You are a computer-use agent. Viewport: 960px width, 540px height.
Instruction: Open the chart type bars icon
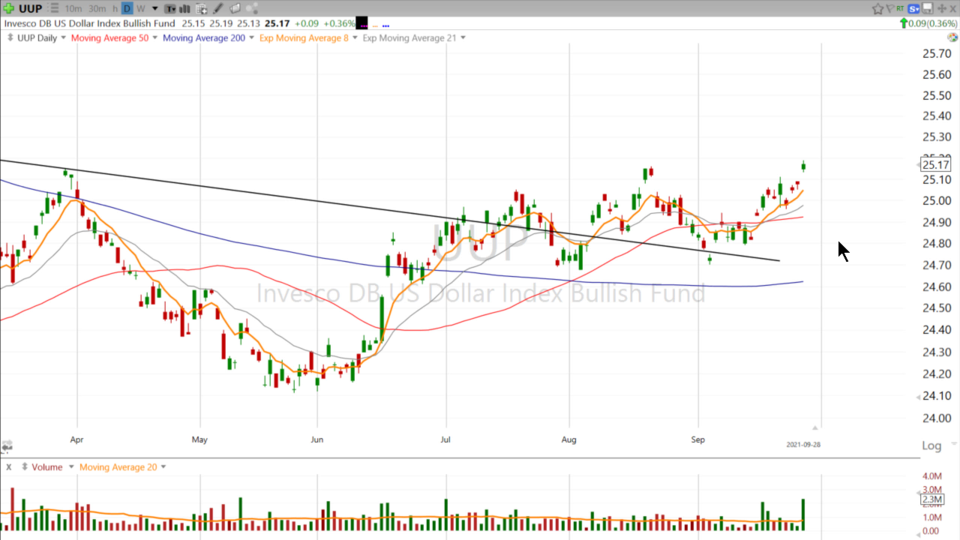coord(185,9)
